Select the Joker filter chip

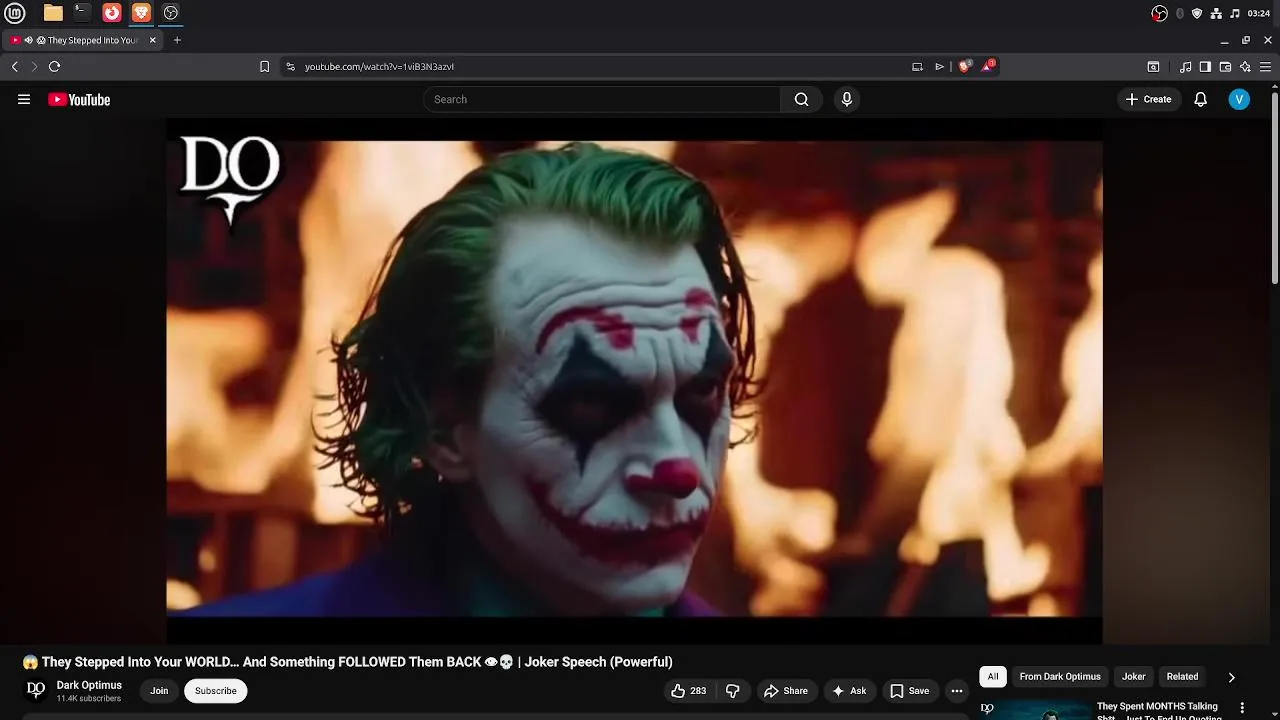click(1134, 677)
